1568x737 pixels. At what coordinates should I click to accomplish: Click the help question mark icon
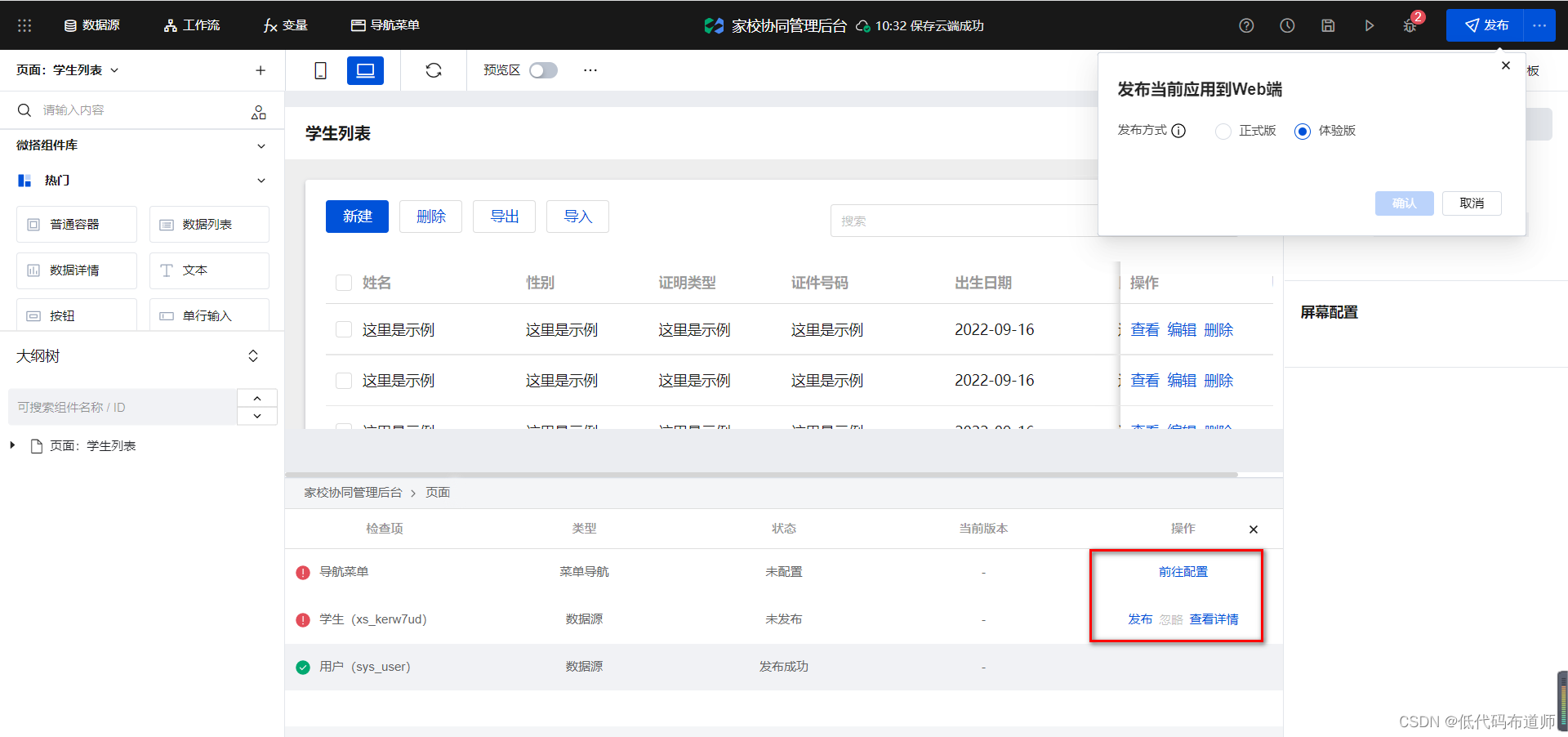1246,25
